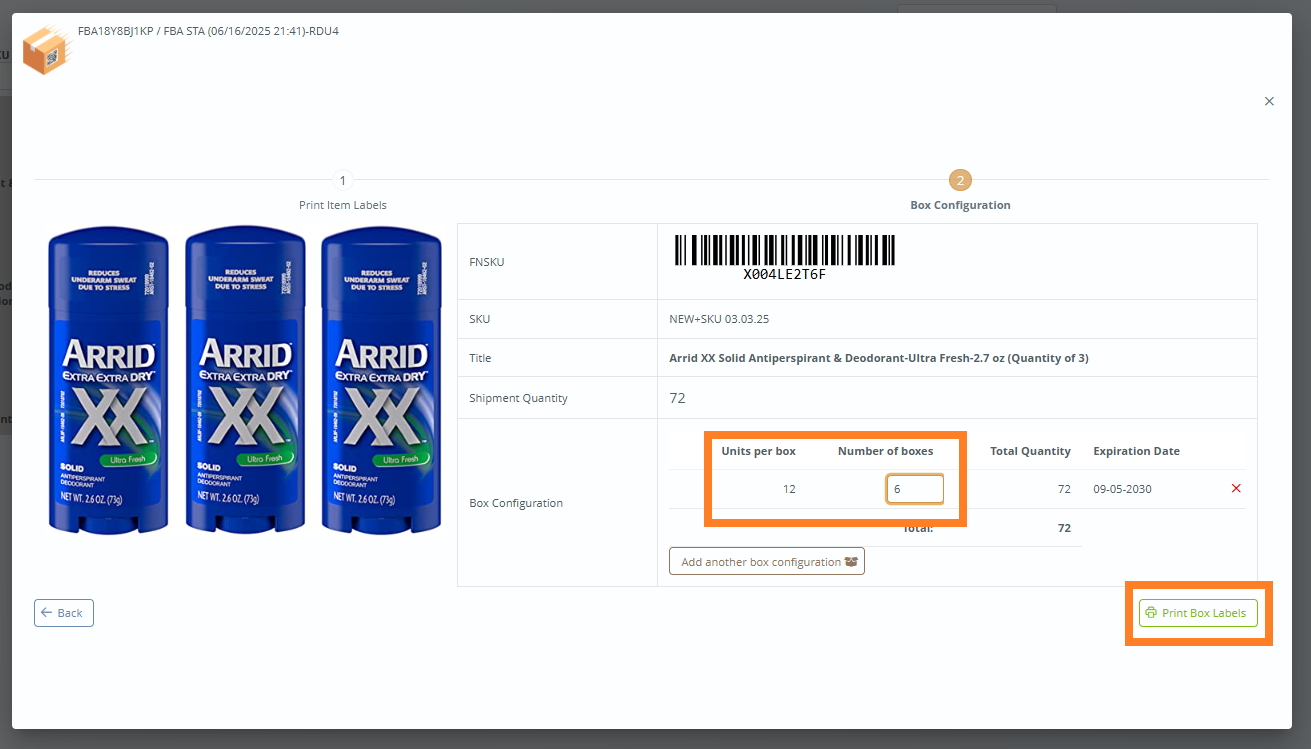Click the Shipment Quantity value 72
This screenshot has width=1311, height=749.
pos(677,398)
